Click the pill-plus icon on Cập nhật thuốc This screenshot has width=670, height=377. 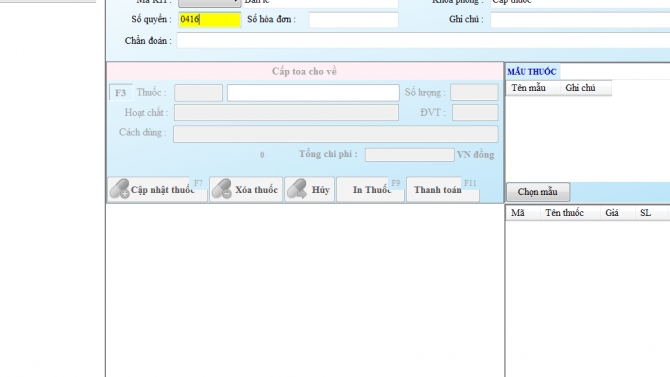pyautogui.click(x=119, y=189)
